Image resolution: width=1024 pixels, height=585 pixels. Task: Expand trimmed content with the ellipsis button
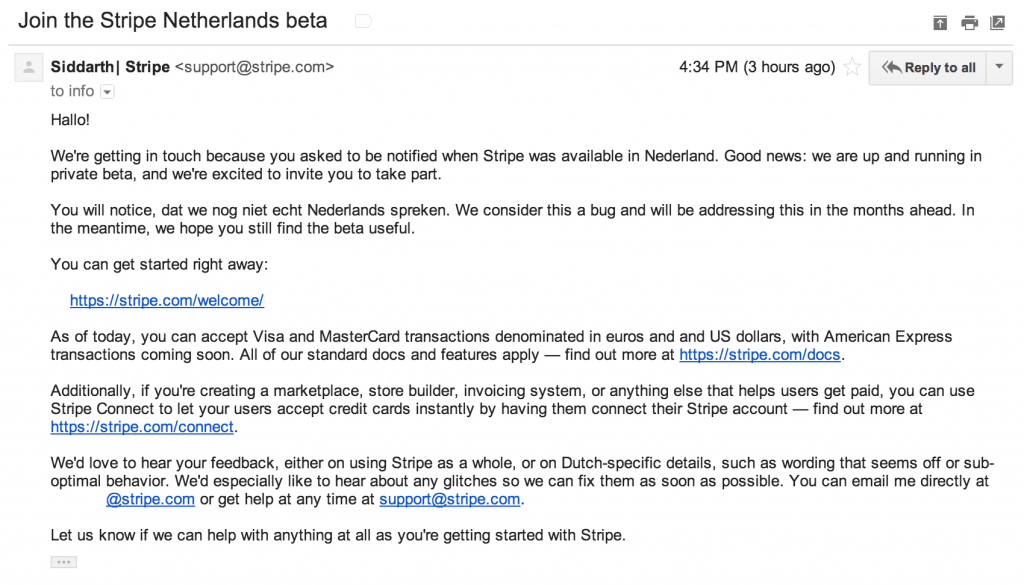(x=64, y=562)
